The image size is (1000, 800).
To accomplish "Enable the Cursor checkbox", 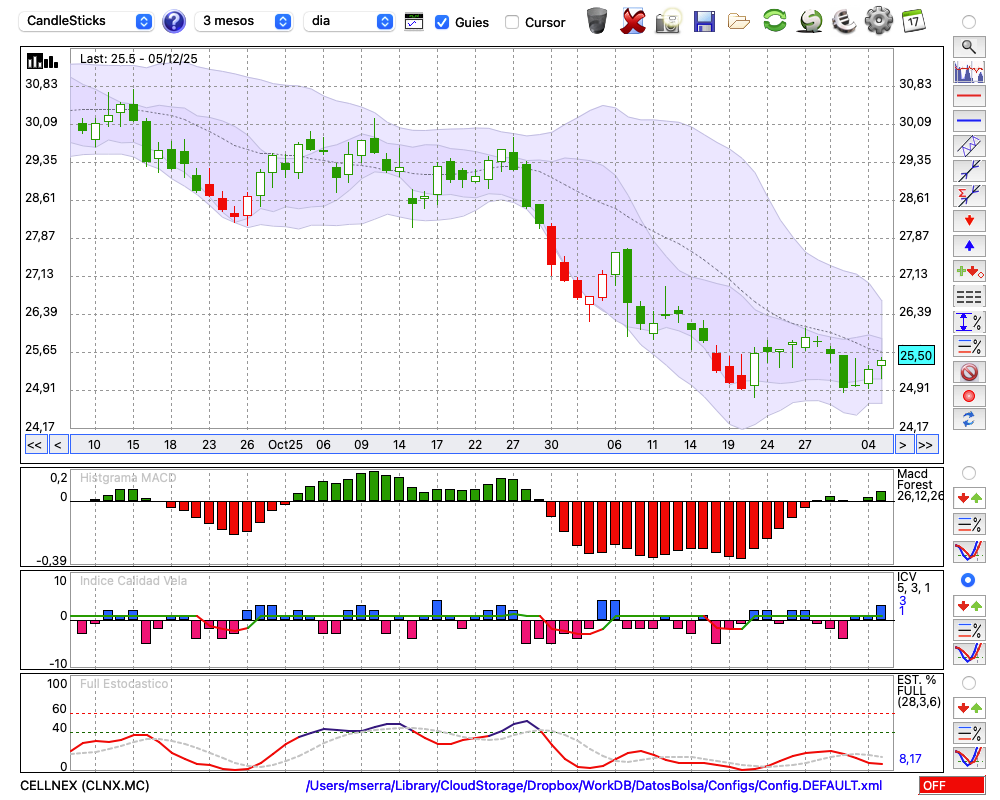I will 512,22.
